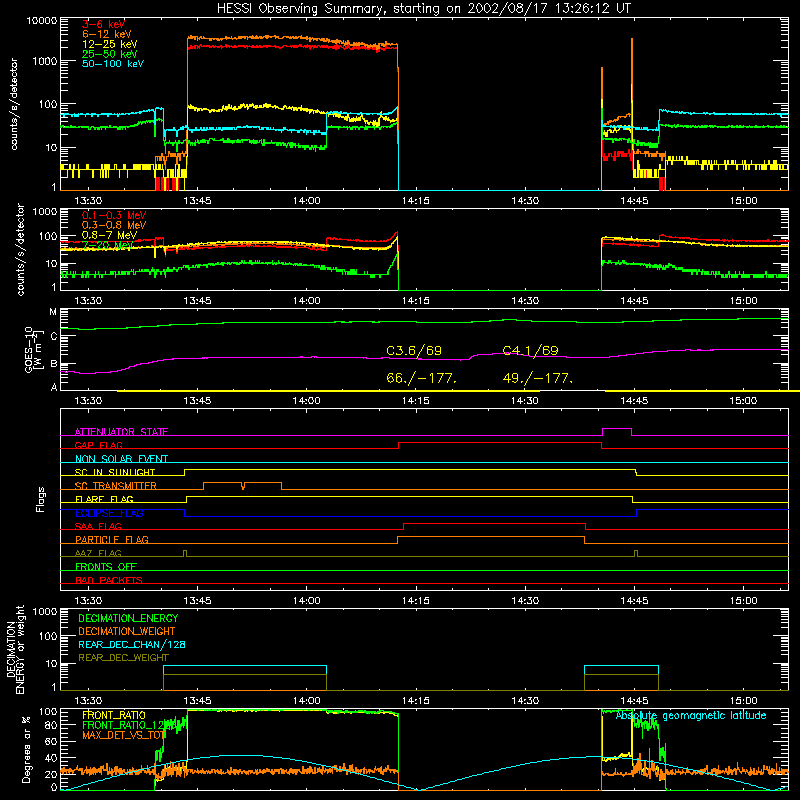Select the GAP_FLAG label

(98, 445)
